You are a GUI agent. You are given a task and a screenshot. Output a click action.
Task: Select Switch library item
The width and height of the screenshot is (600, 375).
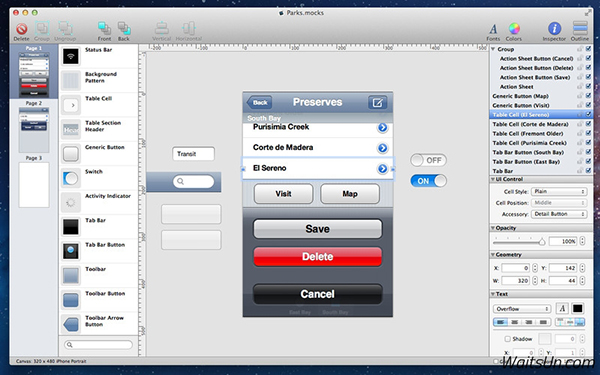[x=98, y=178]
